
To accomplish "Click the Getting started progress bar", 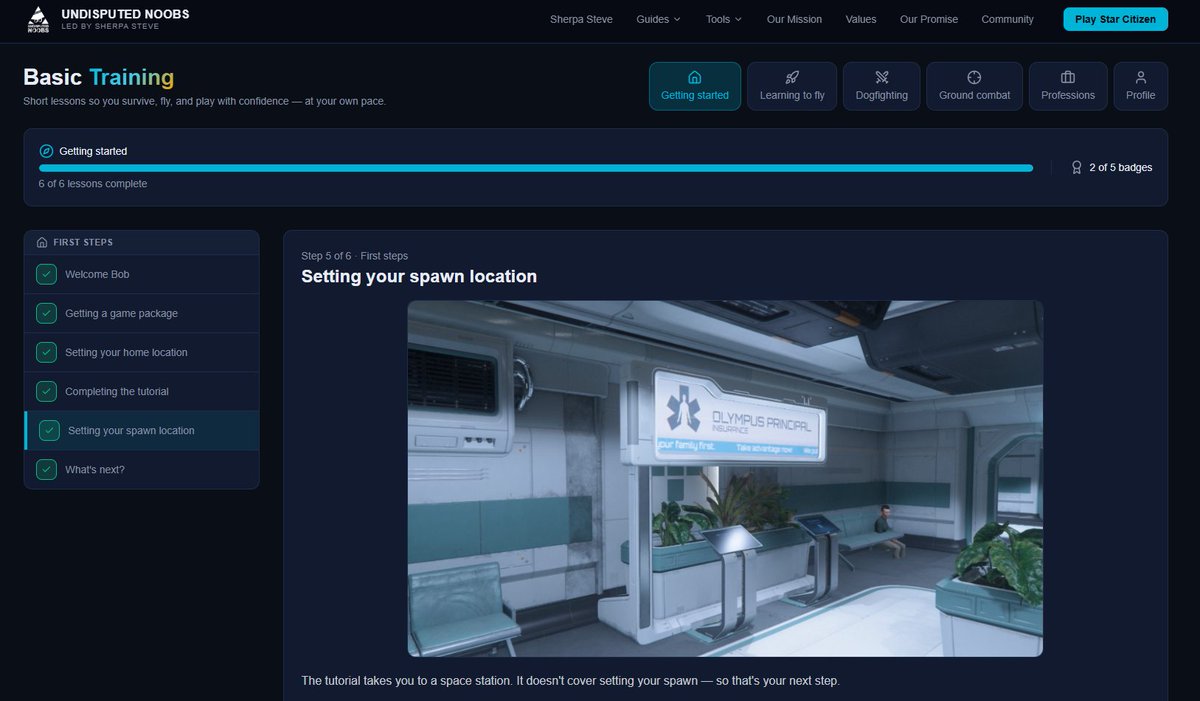I will point(536,168).
